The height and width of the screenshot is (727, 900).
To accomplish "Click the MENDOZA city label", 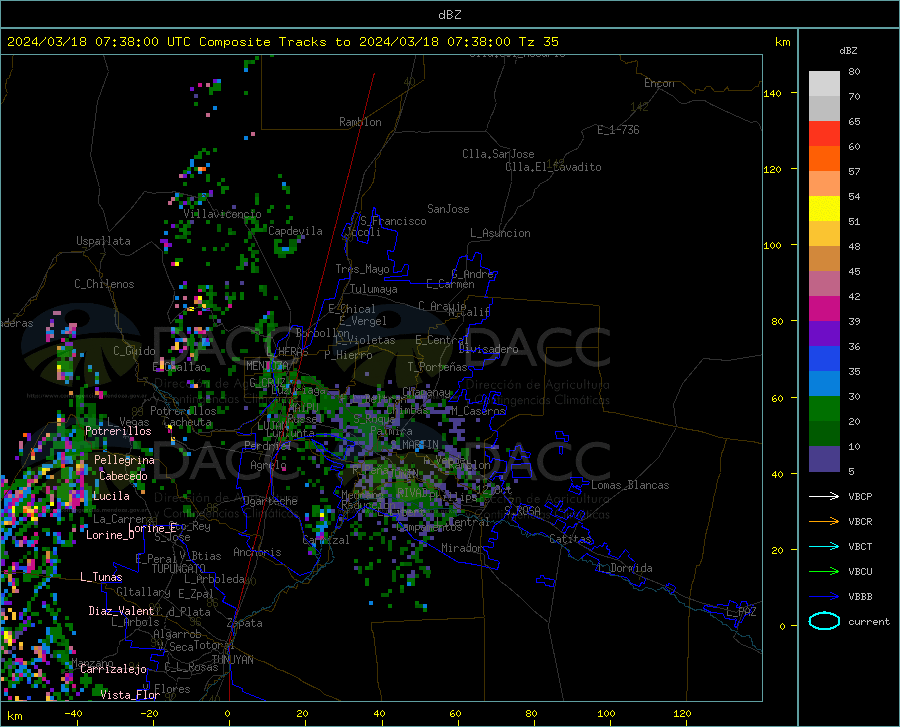I will 267,366.
